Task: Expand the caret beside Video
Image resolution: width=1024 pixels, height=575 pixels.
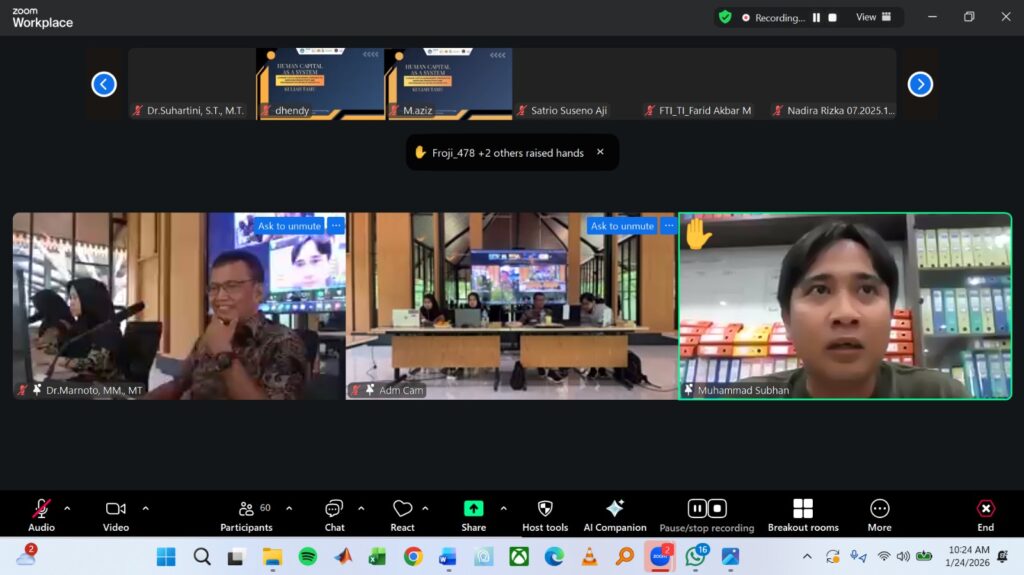Action: pyautogui.click(x=145, y=508)
